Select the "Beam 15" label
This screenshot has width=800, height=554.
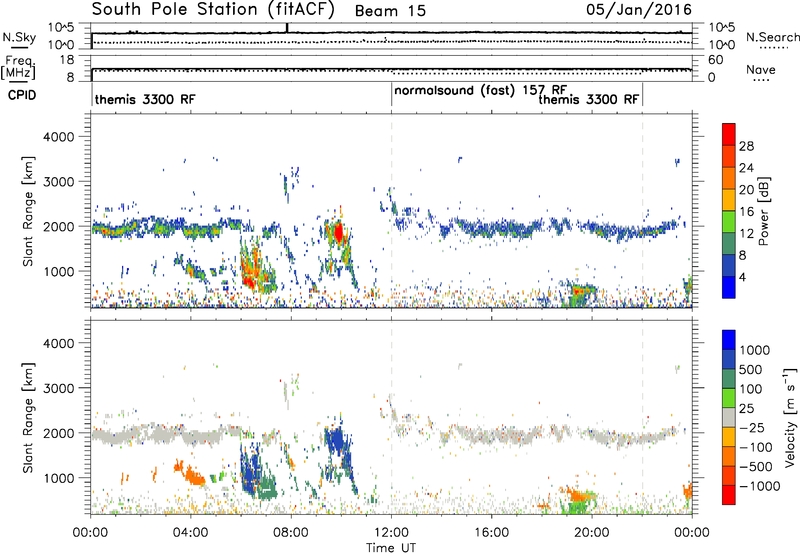tap(390, 11)
